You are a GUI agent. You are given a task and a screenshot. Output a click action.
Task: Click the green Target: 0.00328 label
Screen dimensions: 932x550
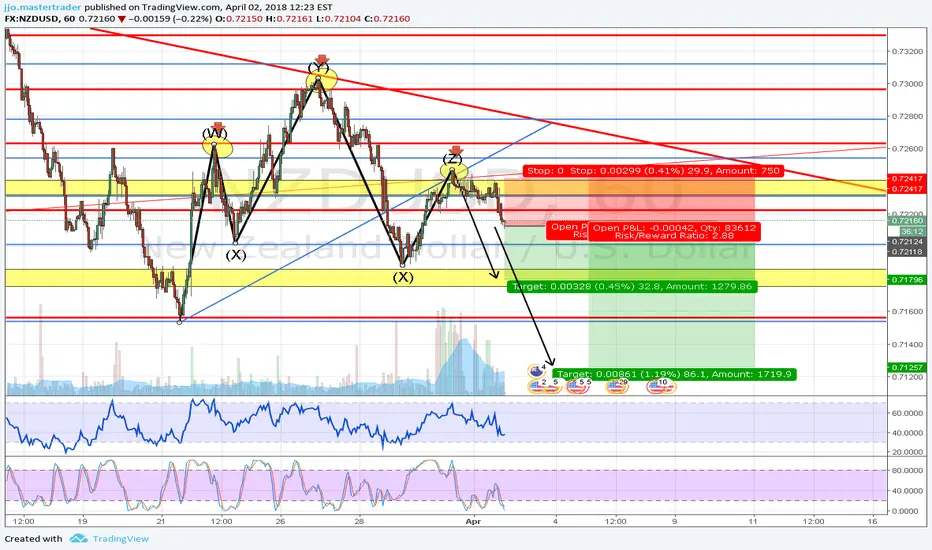pos(632,287)
